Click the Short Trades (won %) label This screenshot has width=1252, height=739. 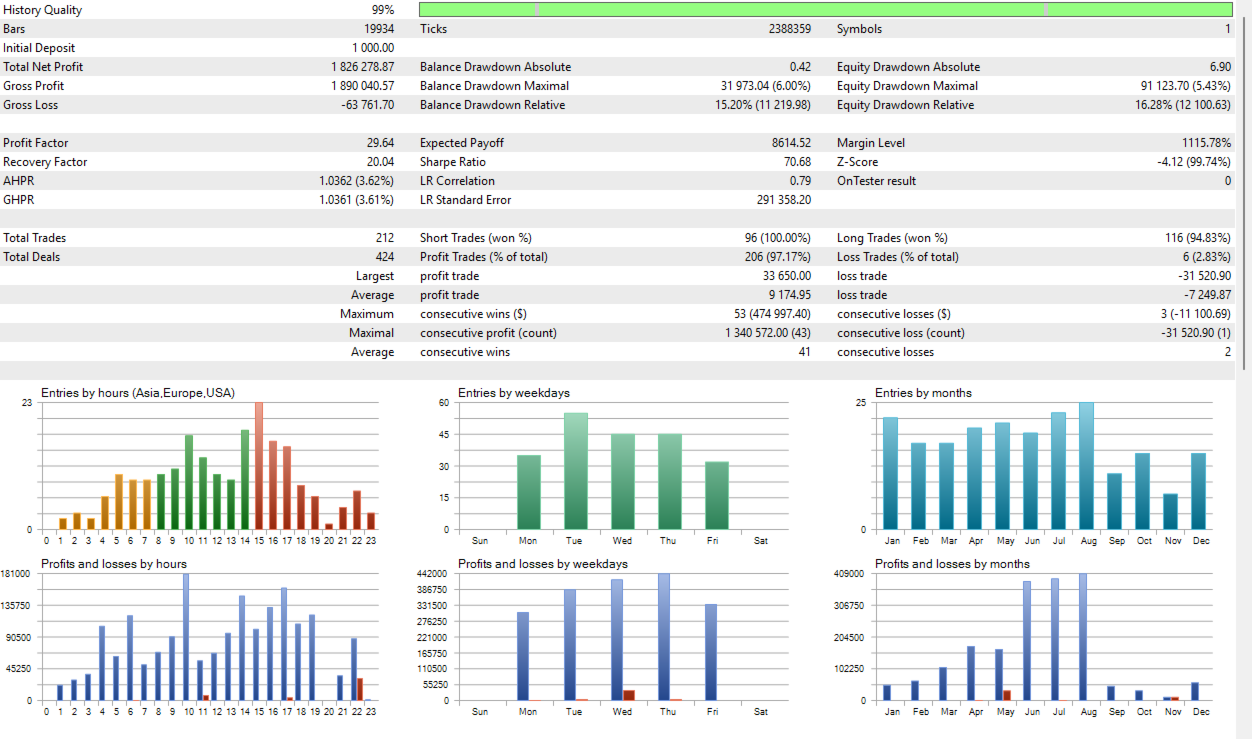click(476, 238)
